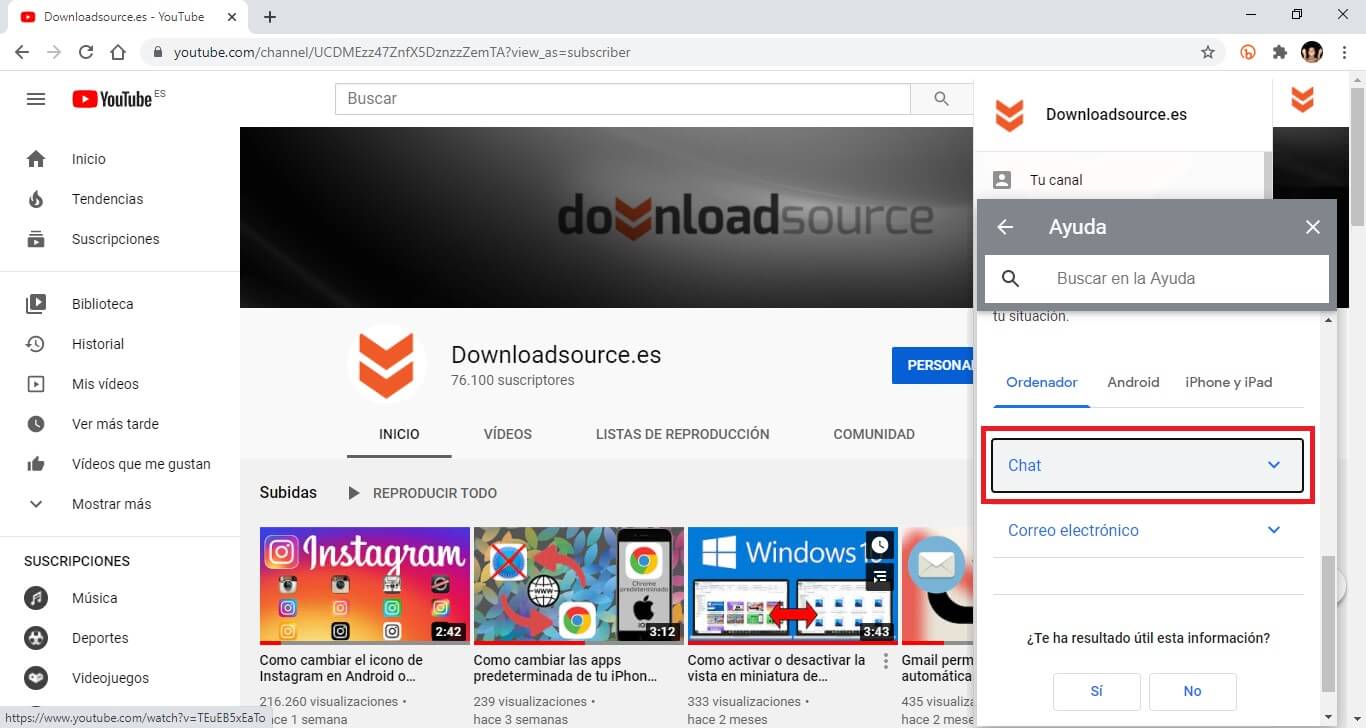Click the Tu canal icon
1366x728 pixels.
click(1002, 180)
